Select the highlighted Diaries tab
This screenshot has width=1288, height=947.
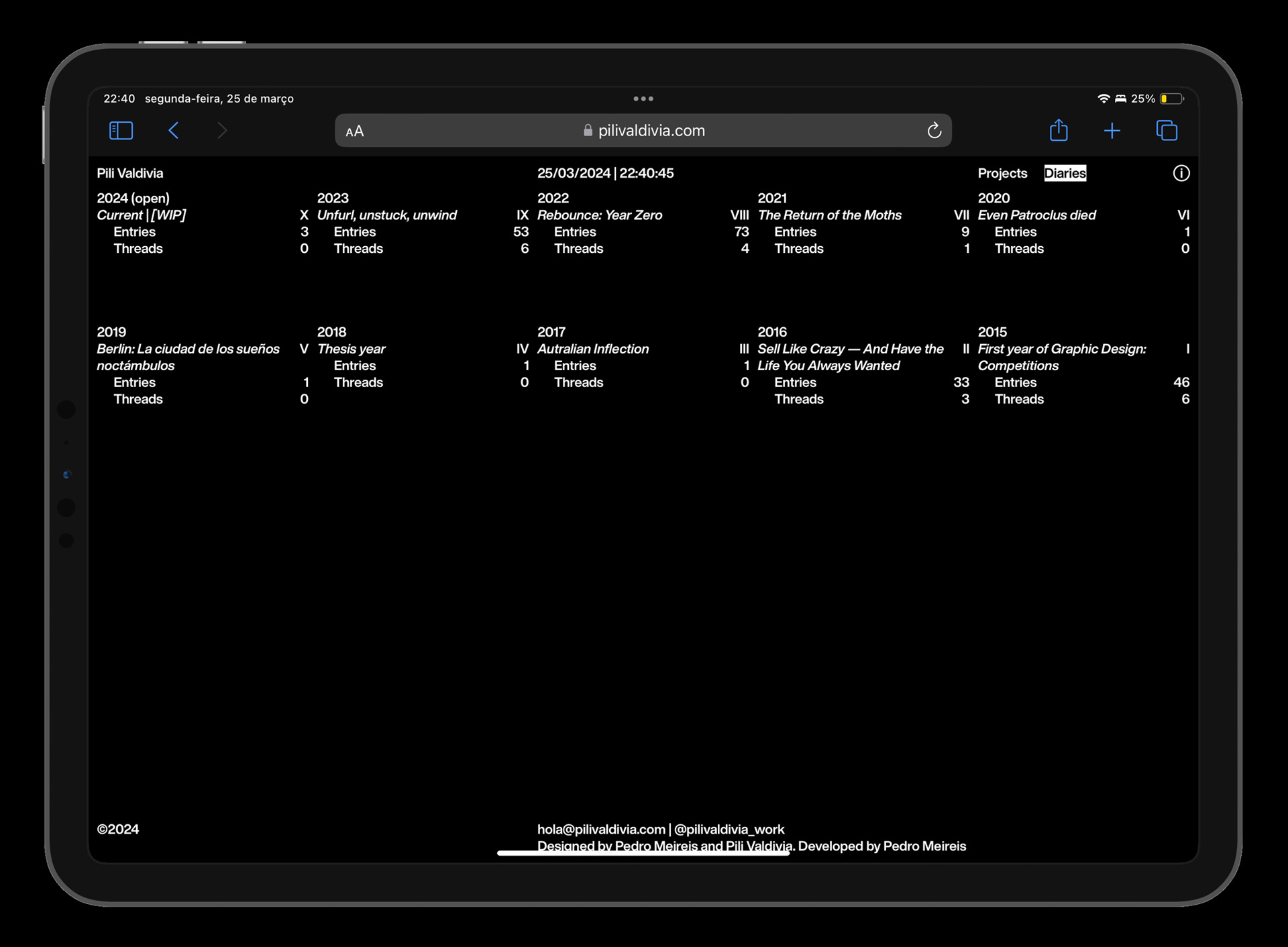[x=1065, y=173]
